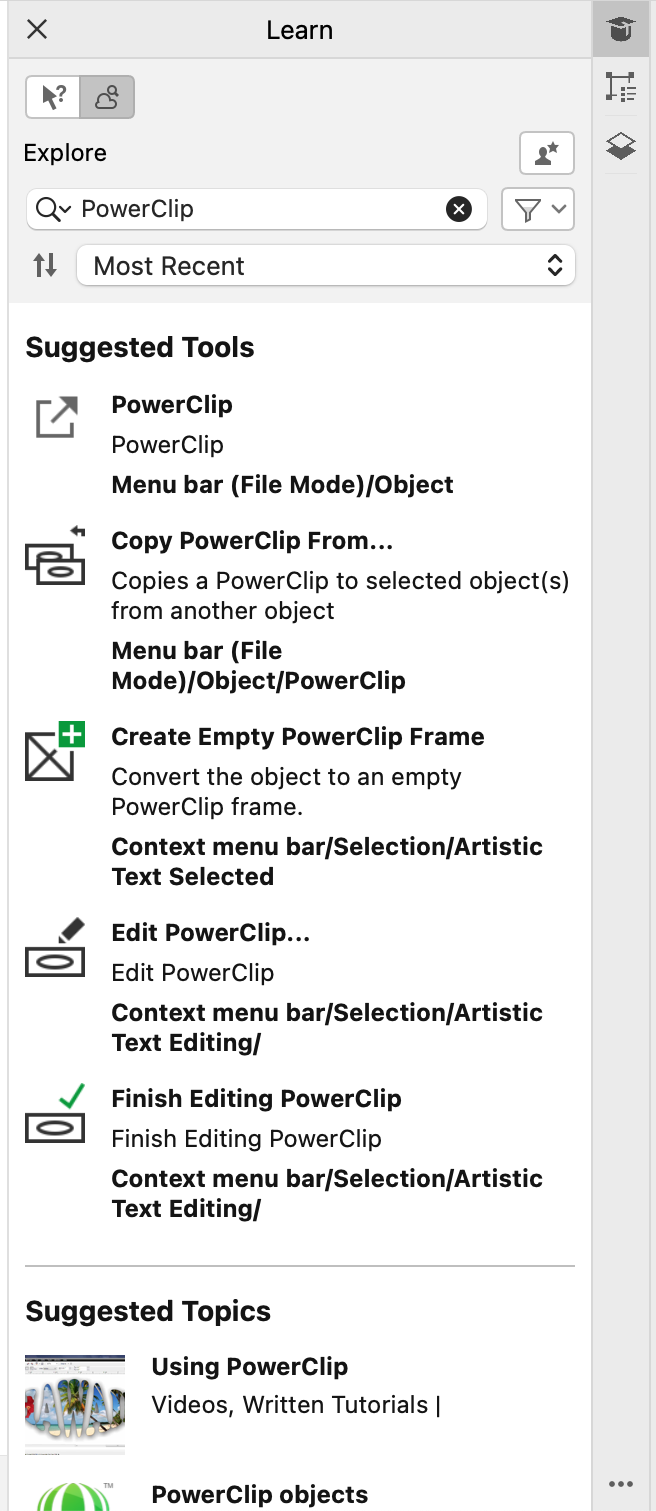Toggle the pointer help mode button
This screenshot has height=1511, width=656.
[x=53, y=98]
